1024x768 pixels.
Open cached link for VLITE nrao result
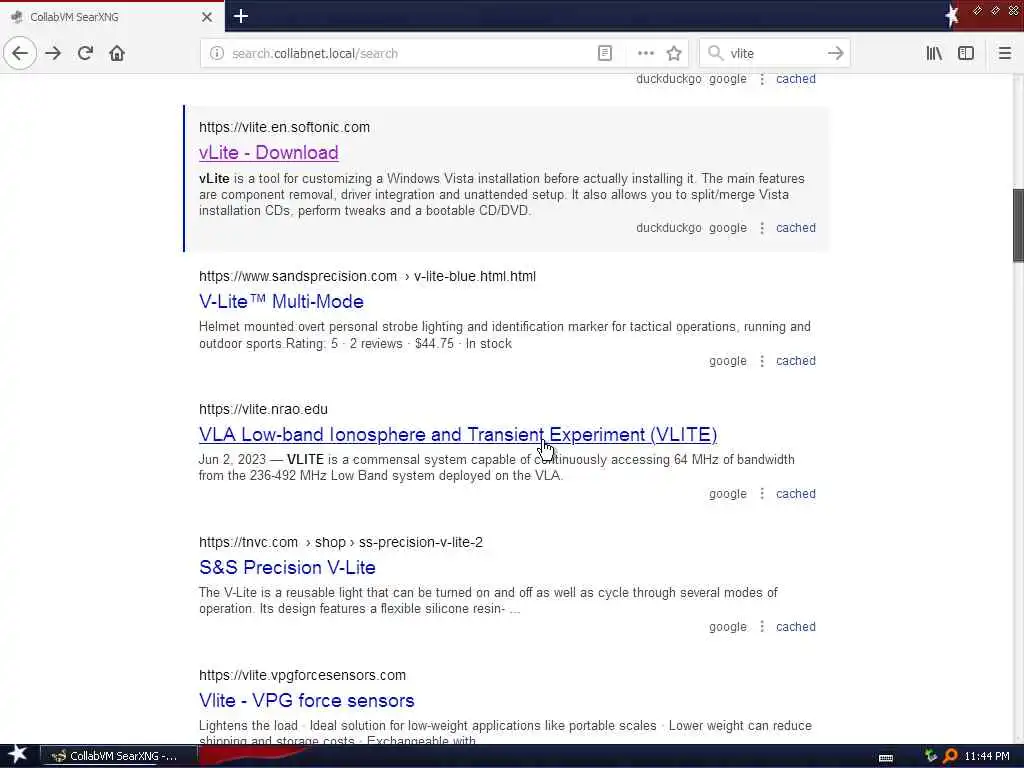(x=795, y=494)
